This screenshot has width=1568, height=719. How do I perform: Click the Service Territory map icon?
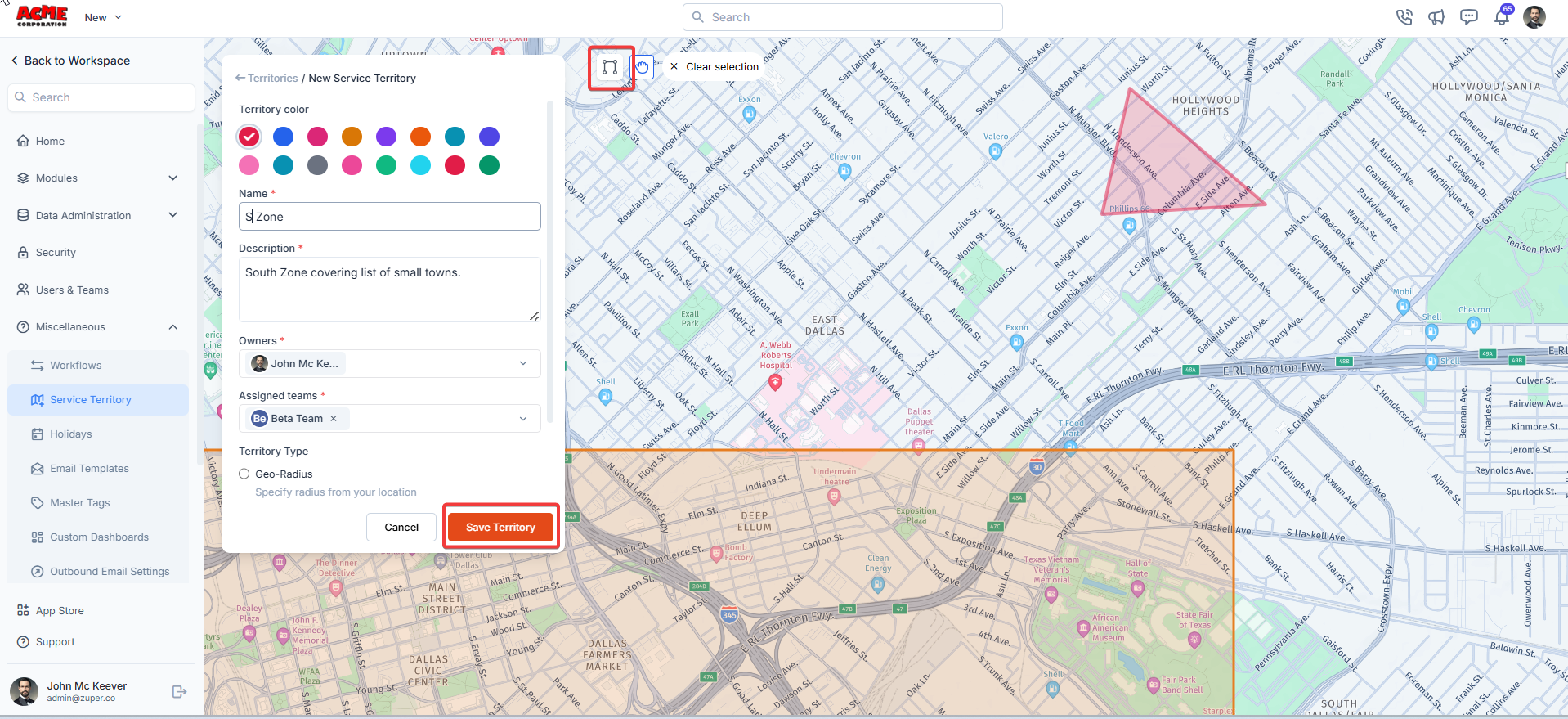pyautogui.click(x=38, y=400)
